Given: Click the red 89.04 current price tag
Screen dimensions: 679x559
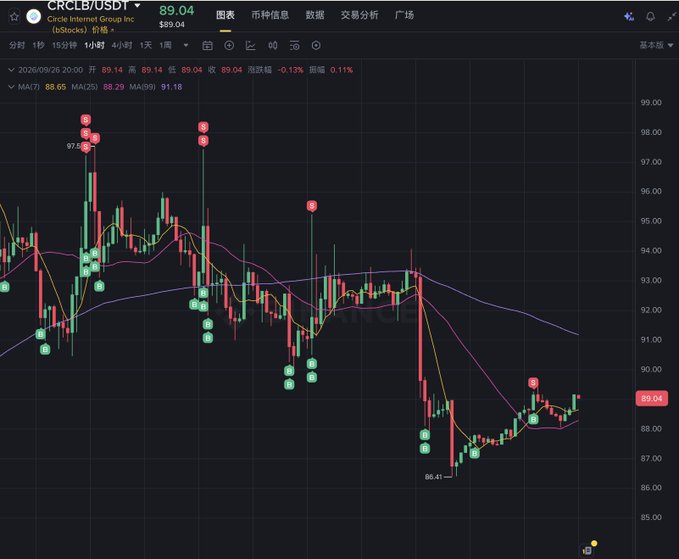Looking at the screenshot, I should point(652,398).
